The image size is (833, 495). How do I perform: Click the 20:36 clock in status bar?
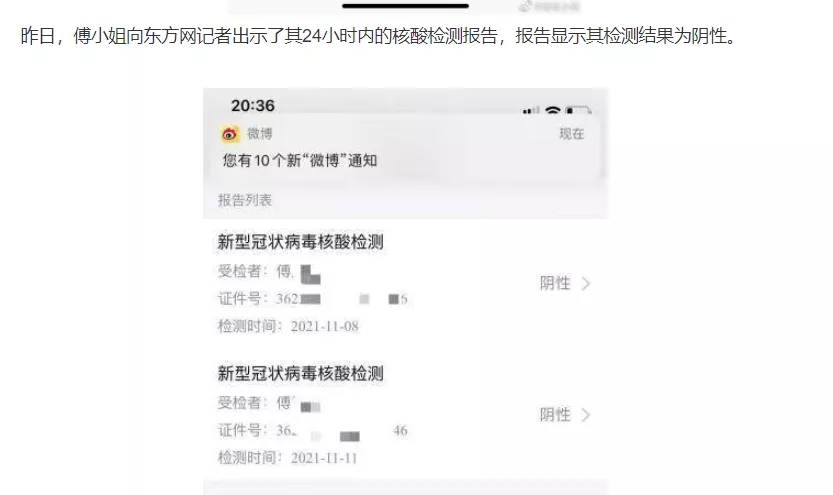(253, 106)
